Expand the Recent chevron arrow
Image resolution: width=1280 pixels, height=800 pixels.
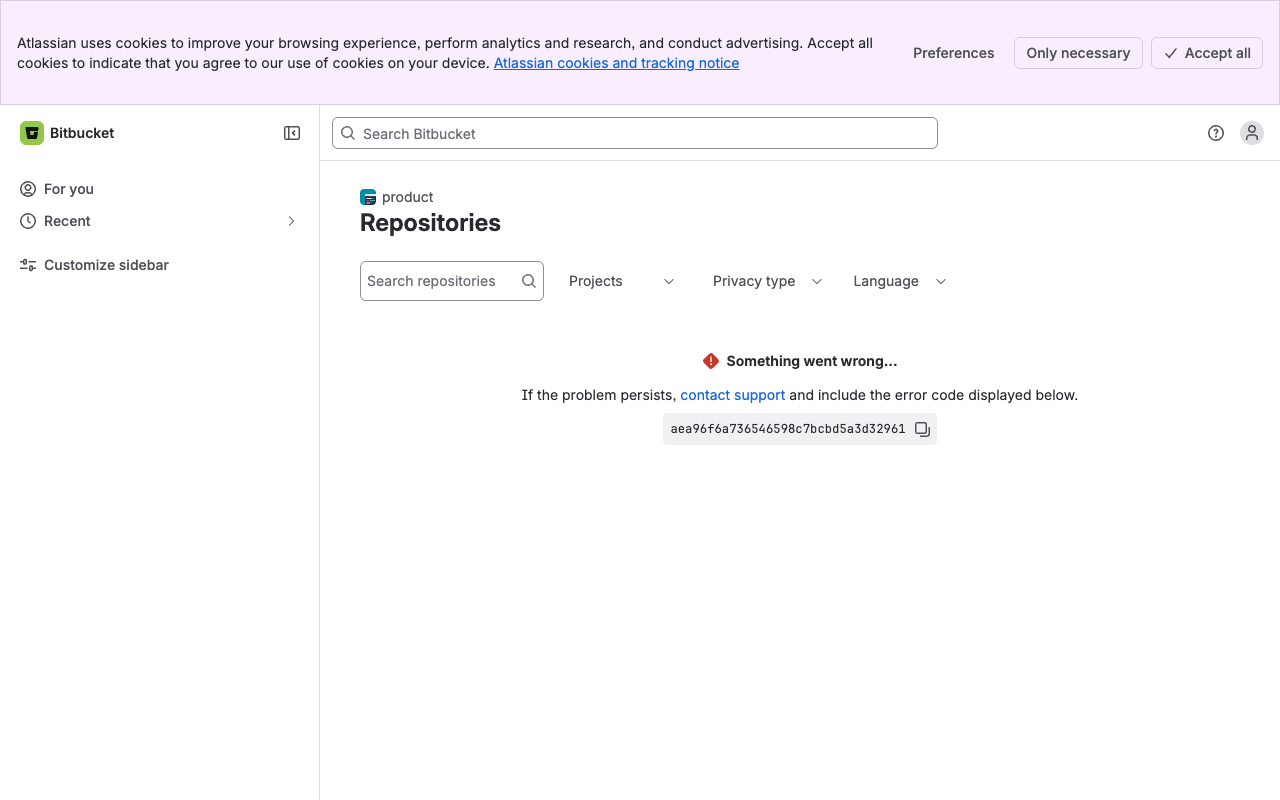coord(291,221)
